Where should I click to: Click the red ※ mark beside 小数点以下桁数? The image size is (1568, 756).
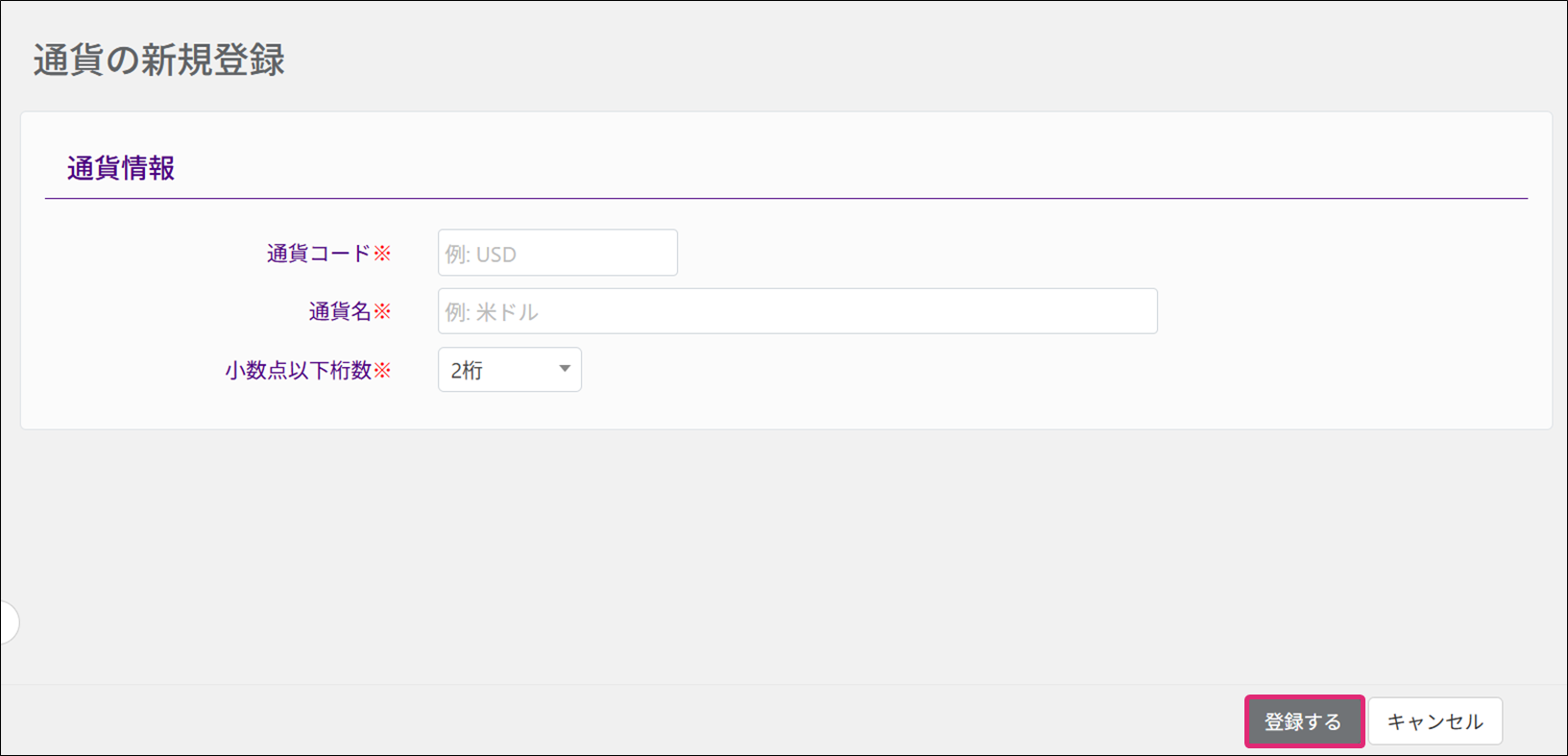point(382,370)
